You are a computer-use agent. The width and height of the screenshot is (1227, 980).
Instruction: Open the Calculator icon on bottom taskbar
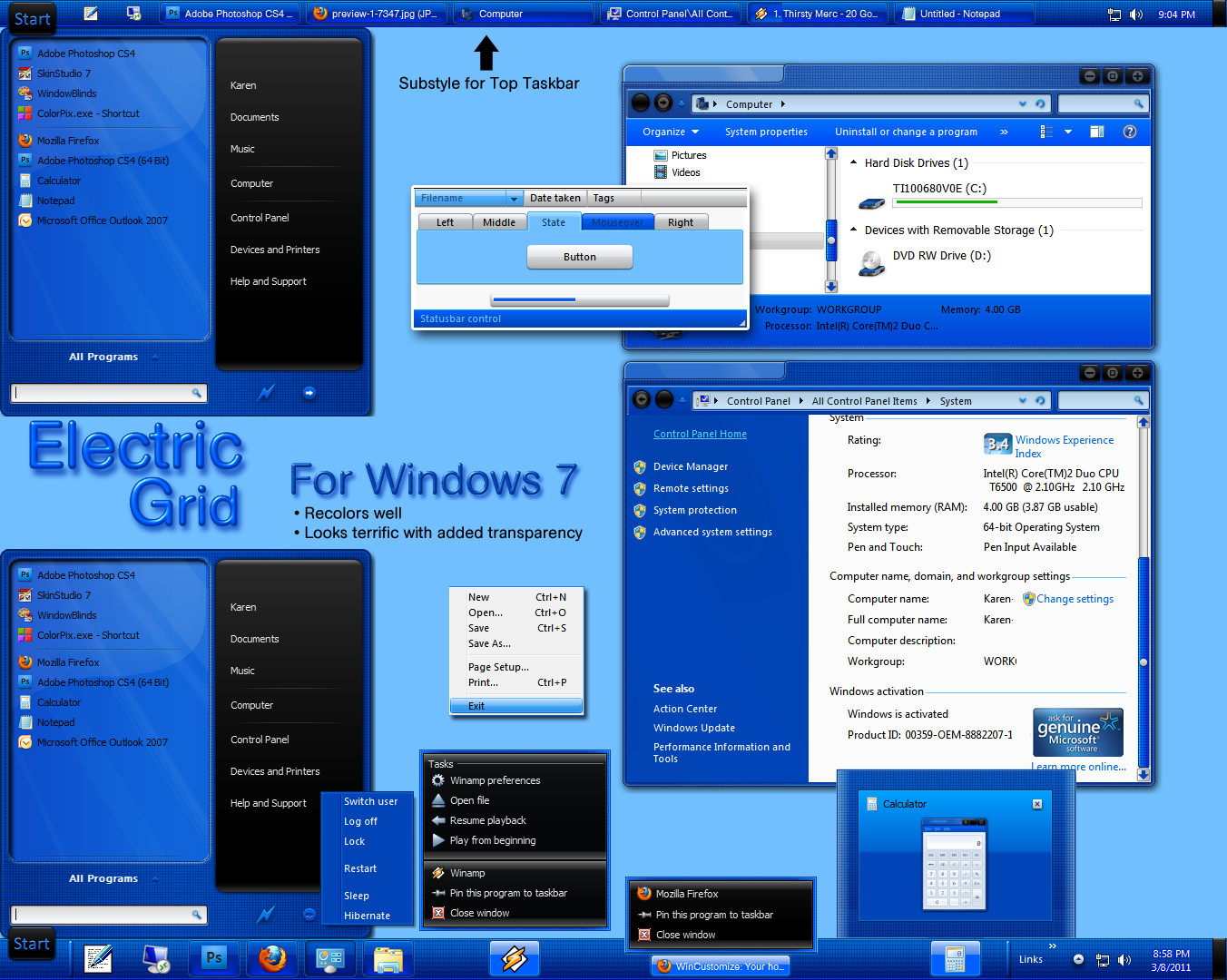(955, 958)
